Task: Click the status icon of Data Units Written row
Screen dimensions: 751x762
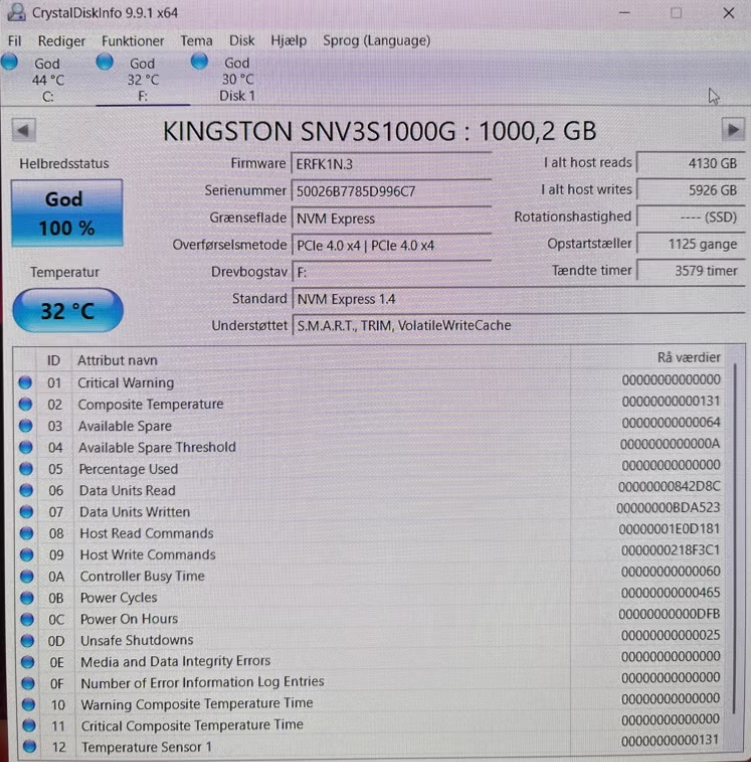Action: point(26,512)
